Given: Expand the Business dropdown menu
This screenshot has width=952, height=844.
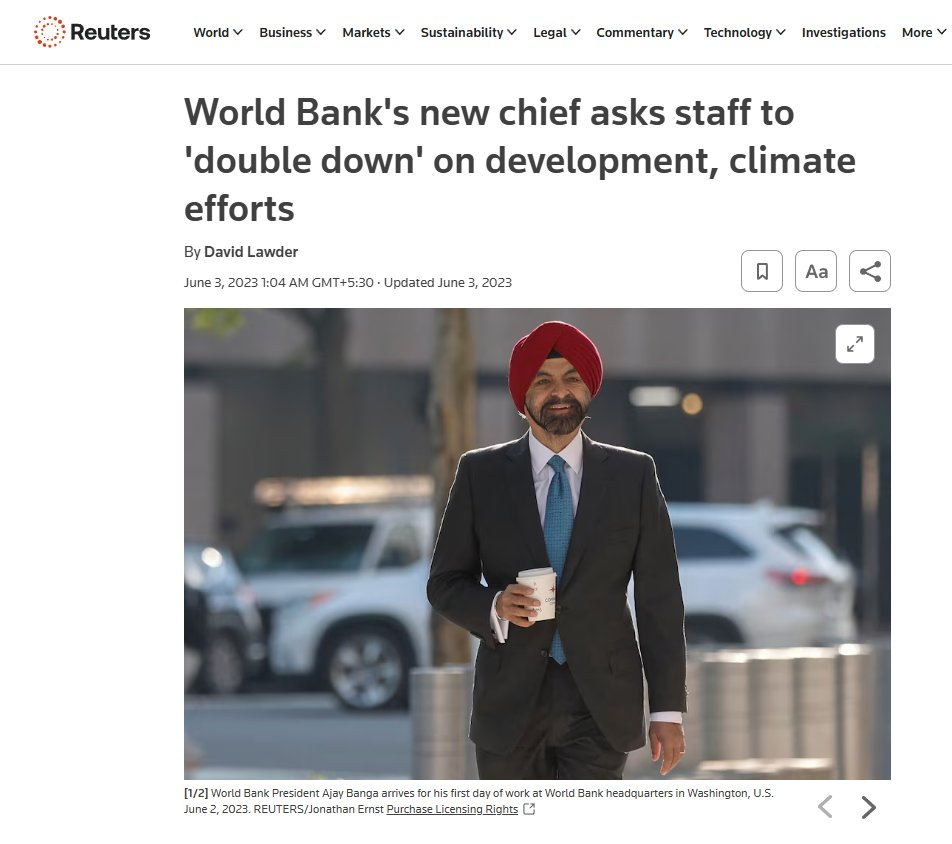Looking at the screenshot, I should pyautogui.click(x=292, y=32).
